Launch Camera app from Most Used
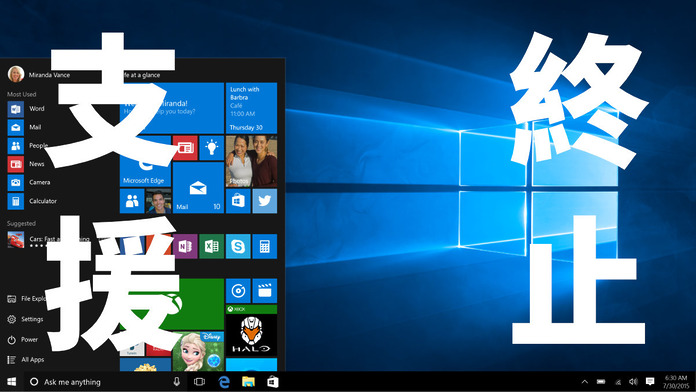696x392 pixels. (28, 182)
